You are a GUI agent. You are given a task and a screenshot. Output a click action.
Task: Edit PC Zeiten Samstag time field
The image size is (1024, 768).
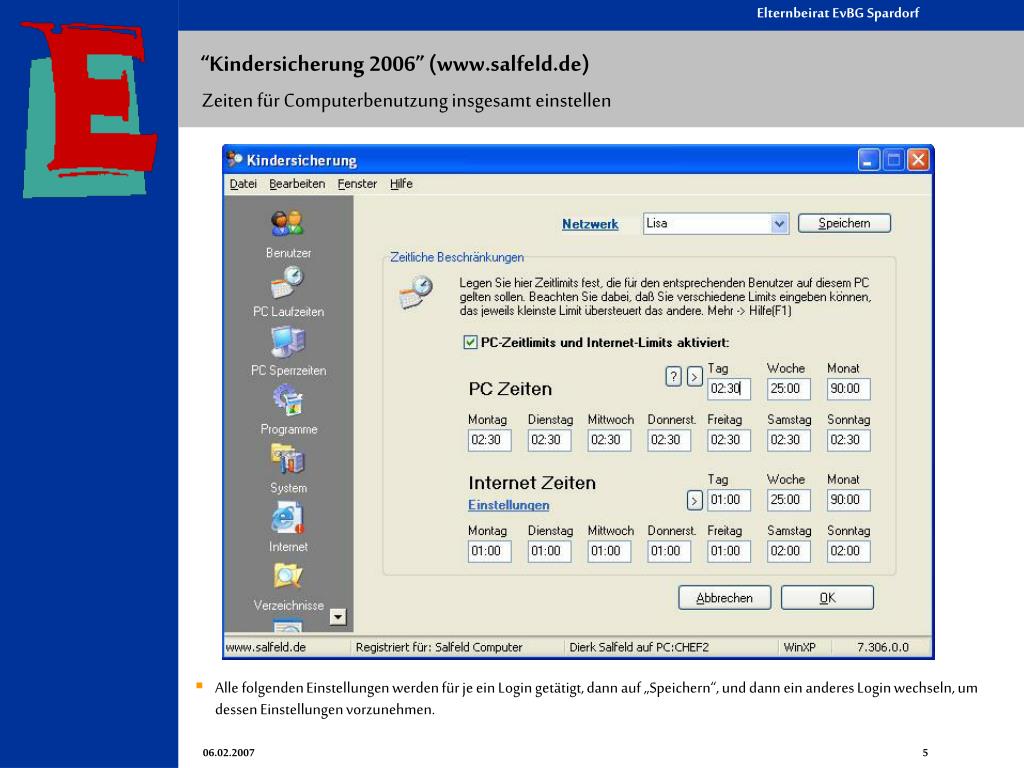click(789, 440)
